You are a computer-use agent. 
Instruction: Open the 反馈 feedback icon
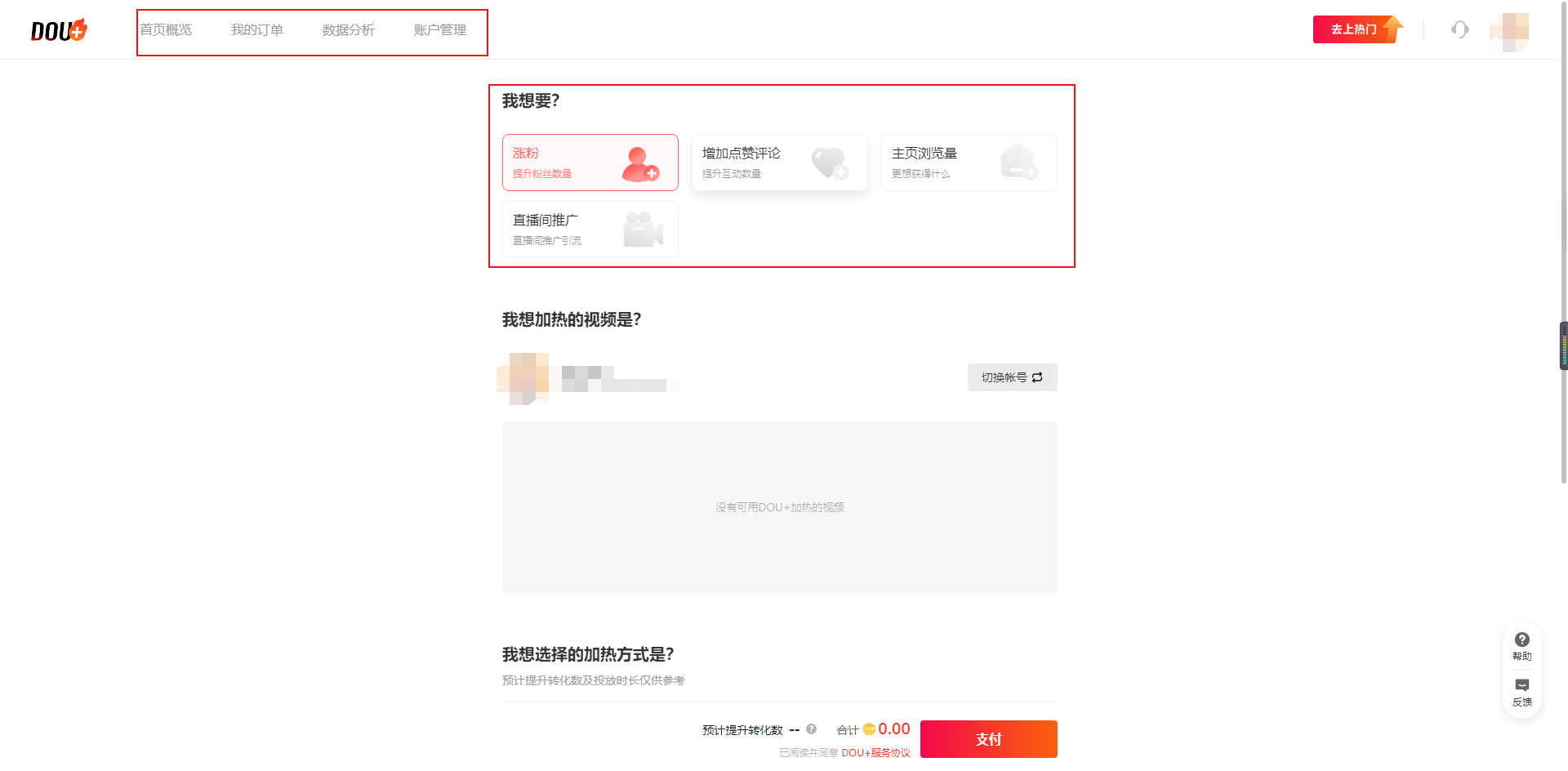(x=1522, y=692)
